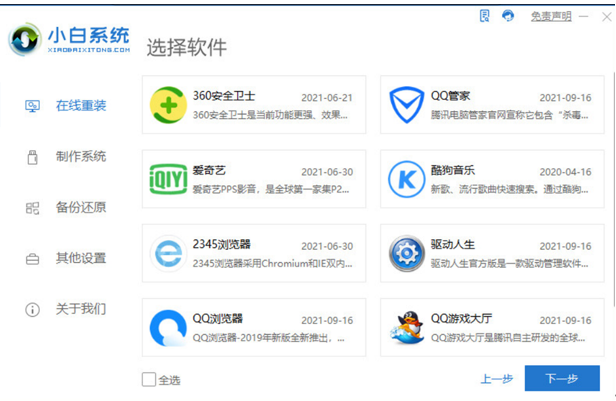The height and width of the screenshot is (401, 616).
Task: Click the 小白系统 logo
Action: click(x=69, y=40)
